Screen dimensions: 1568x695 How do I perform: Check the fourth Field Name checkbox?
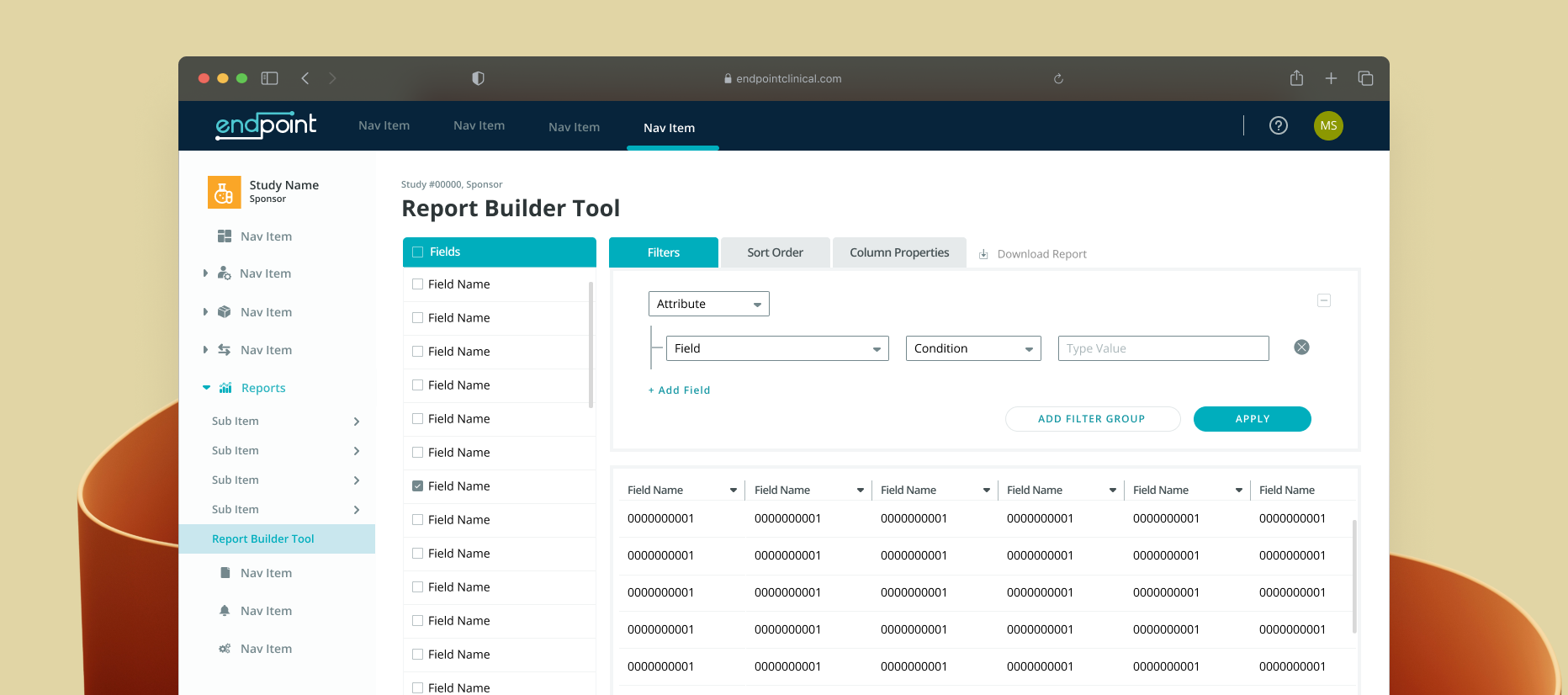[417, 385]
